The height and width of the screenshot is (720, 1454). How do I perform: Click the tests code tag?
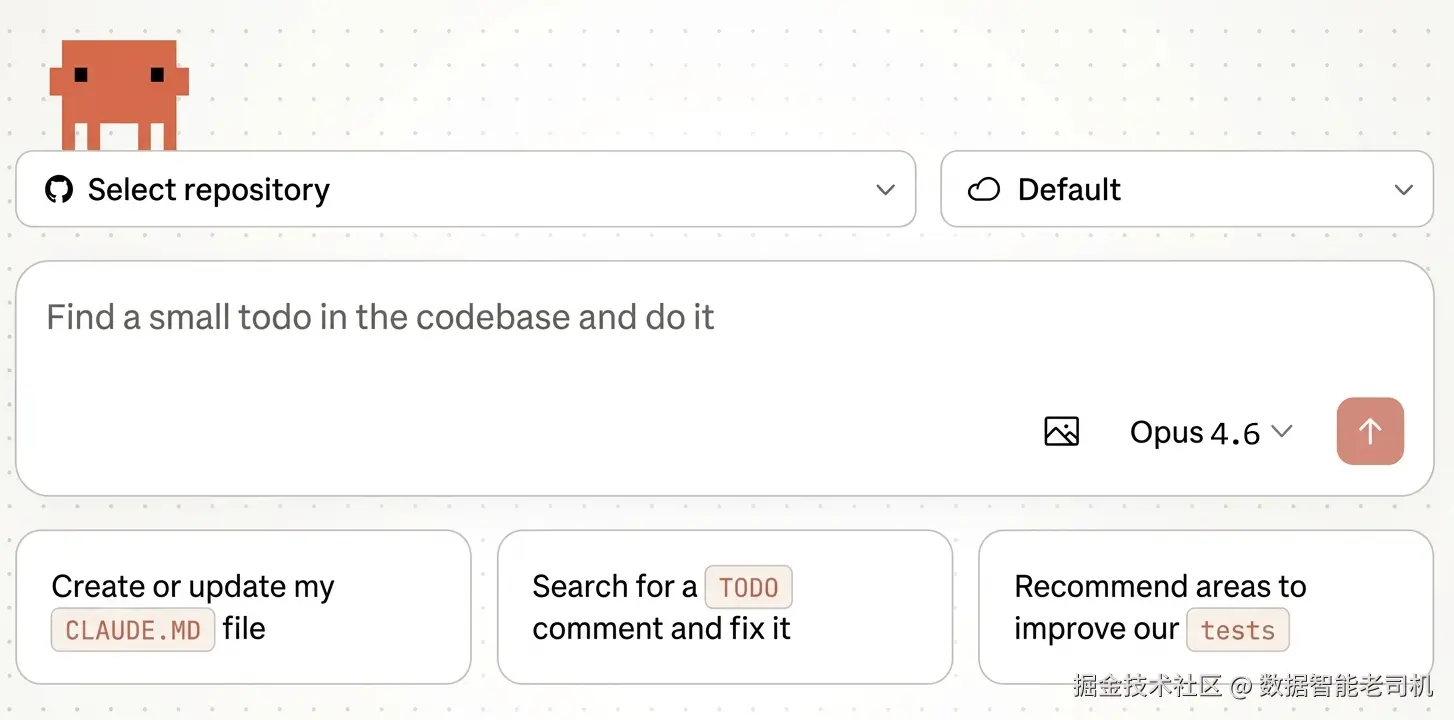(x=1238, y=630)
